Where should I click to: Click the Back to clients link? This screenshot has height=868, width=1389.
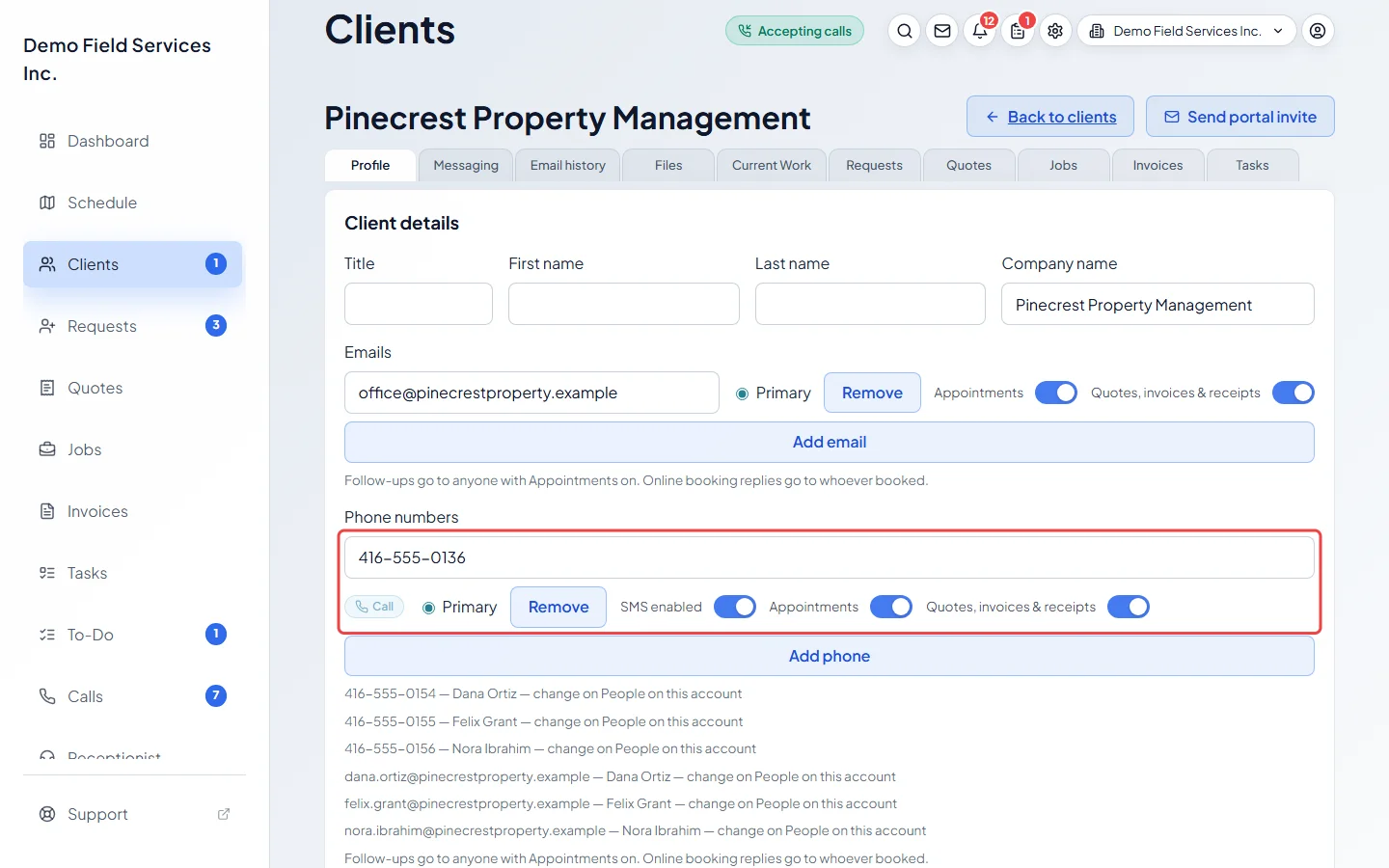point(1050,117)
